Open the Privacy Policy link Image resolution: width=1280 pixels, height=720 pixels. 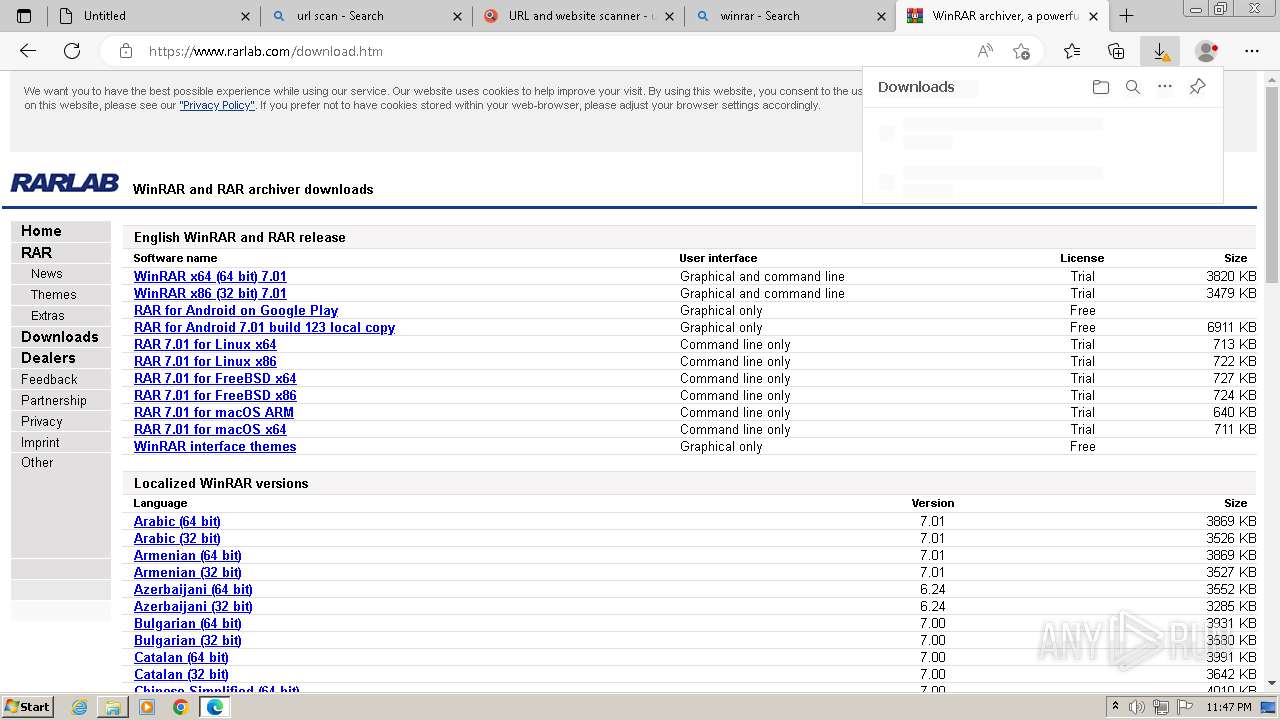[217, 106]
